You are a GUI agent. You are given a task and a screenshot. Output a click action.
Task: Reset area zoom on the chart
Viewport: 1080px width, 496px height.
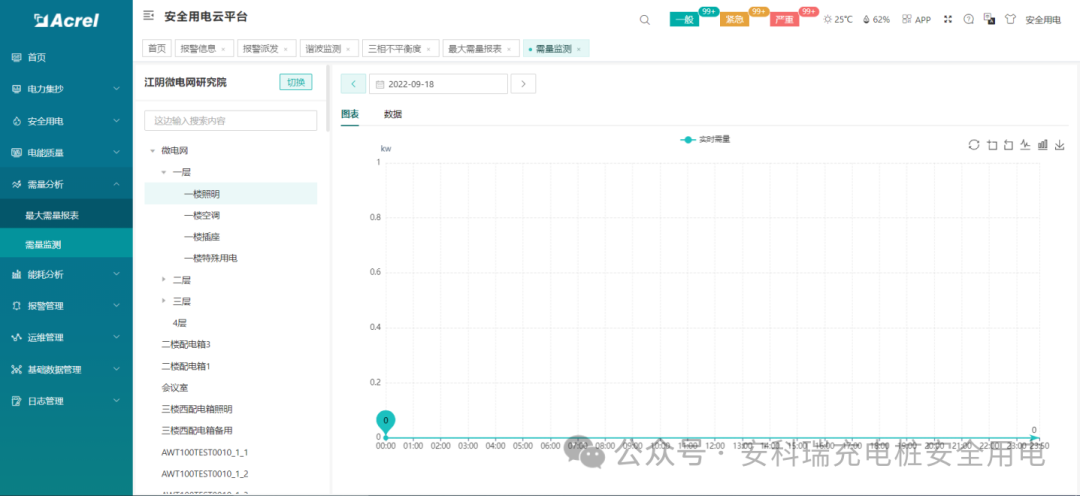click(x=1008, y=145)
